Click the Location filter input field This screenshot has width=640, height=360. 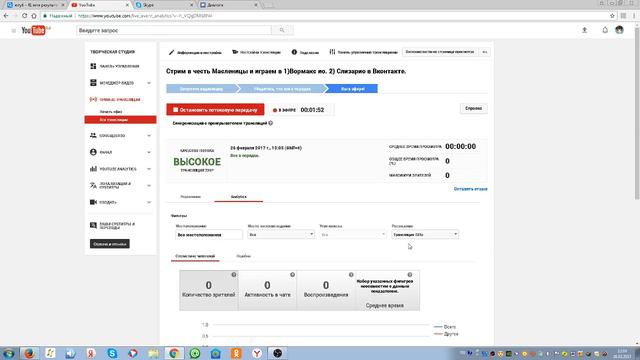(209, 235)
